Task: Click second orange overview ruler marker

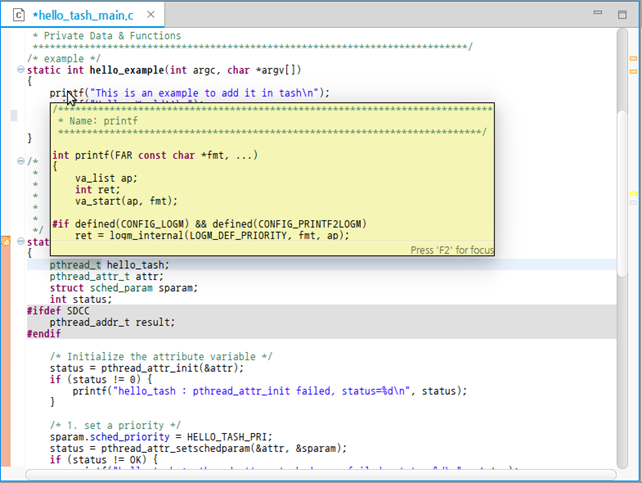Action: (633, 71)
